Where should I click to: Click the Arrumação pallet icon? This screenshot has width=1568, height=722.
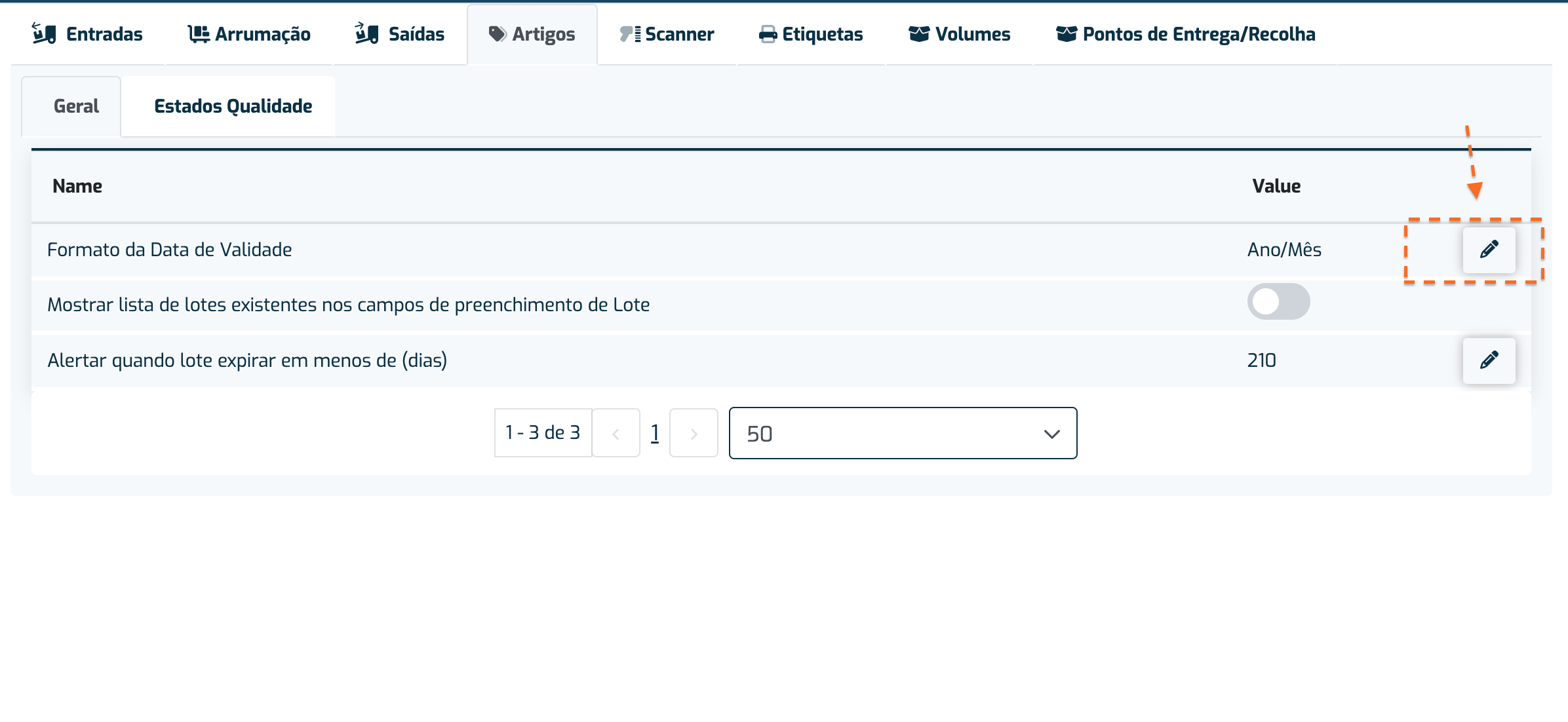[199, 34]
